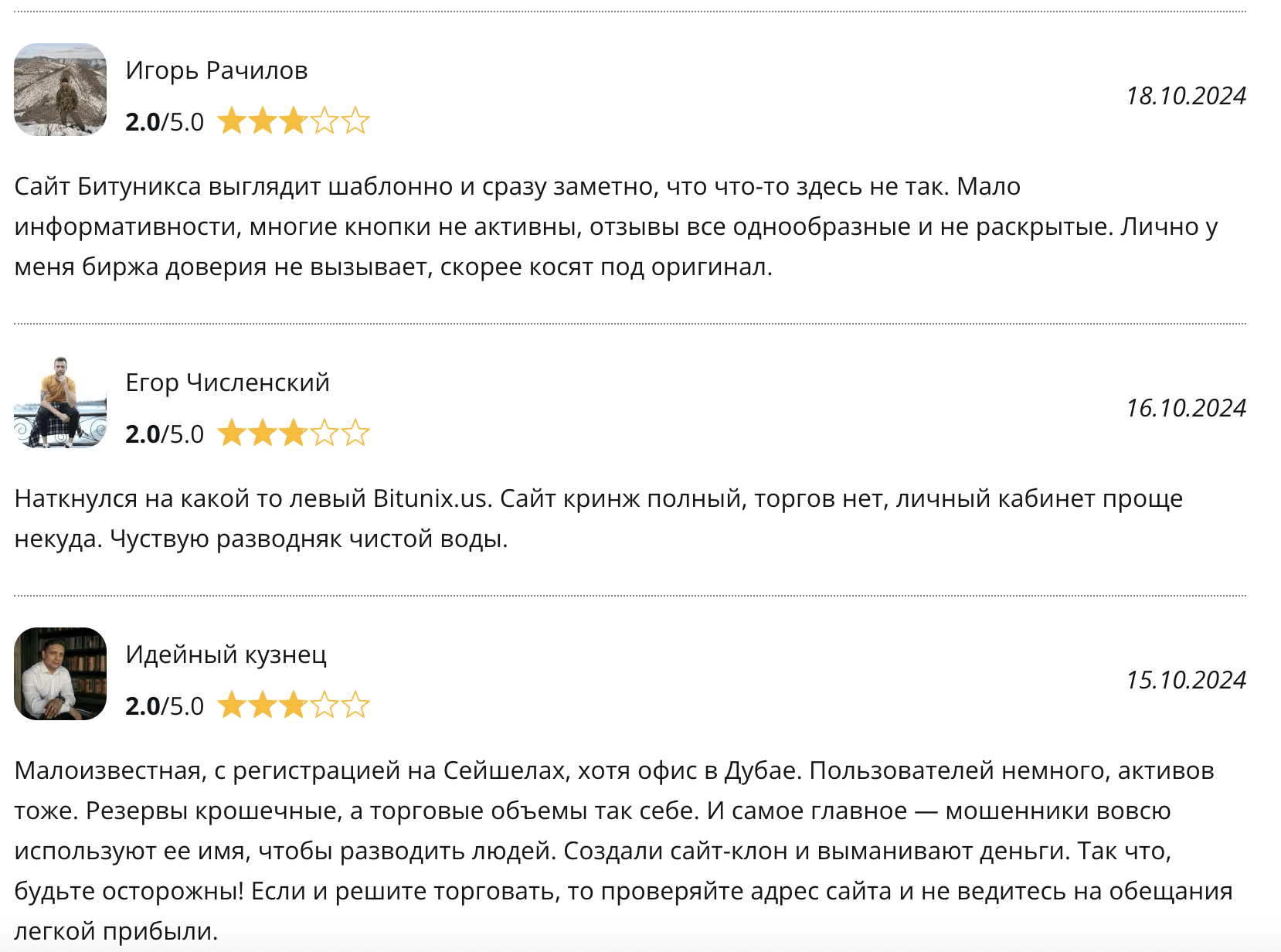
Task: Click the review text mentioning Bitunix.us
Action: point(598,518)
